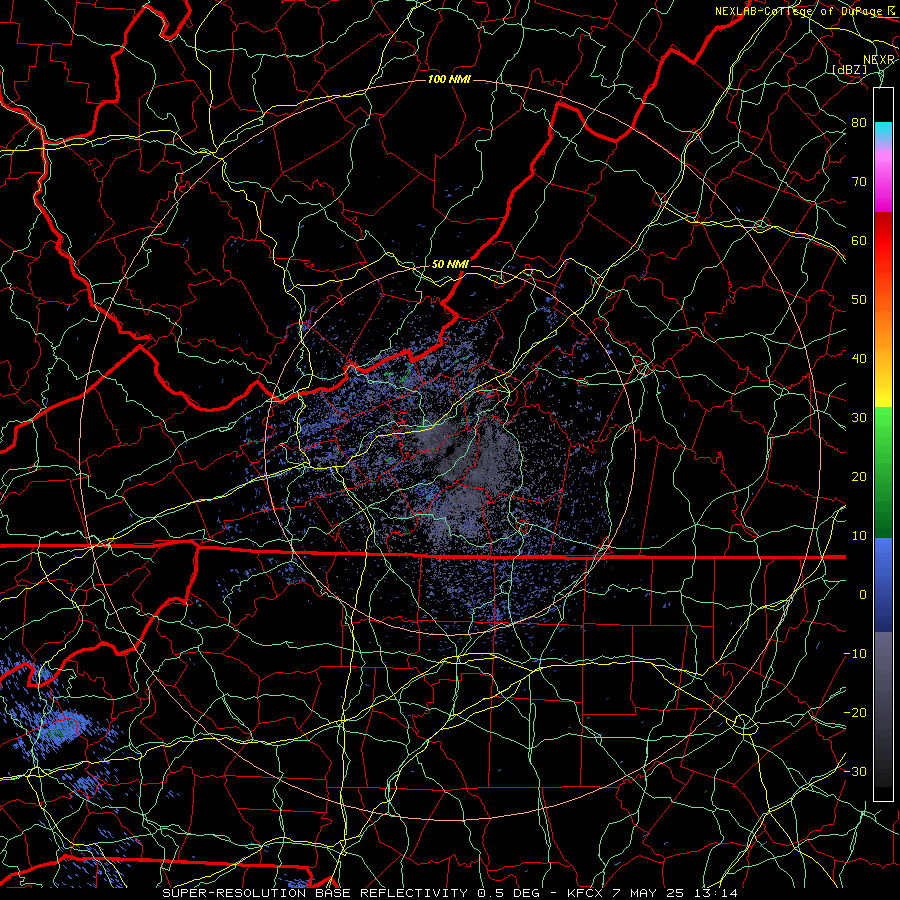This screenshot has width=900, height=900.
Task: Click the 20 value on the dBZ scale
Action: (x=859, y=477)
